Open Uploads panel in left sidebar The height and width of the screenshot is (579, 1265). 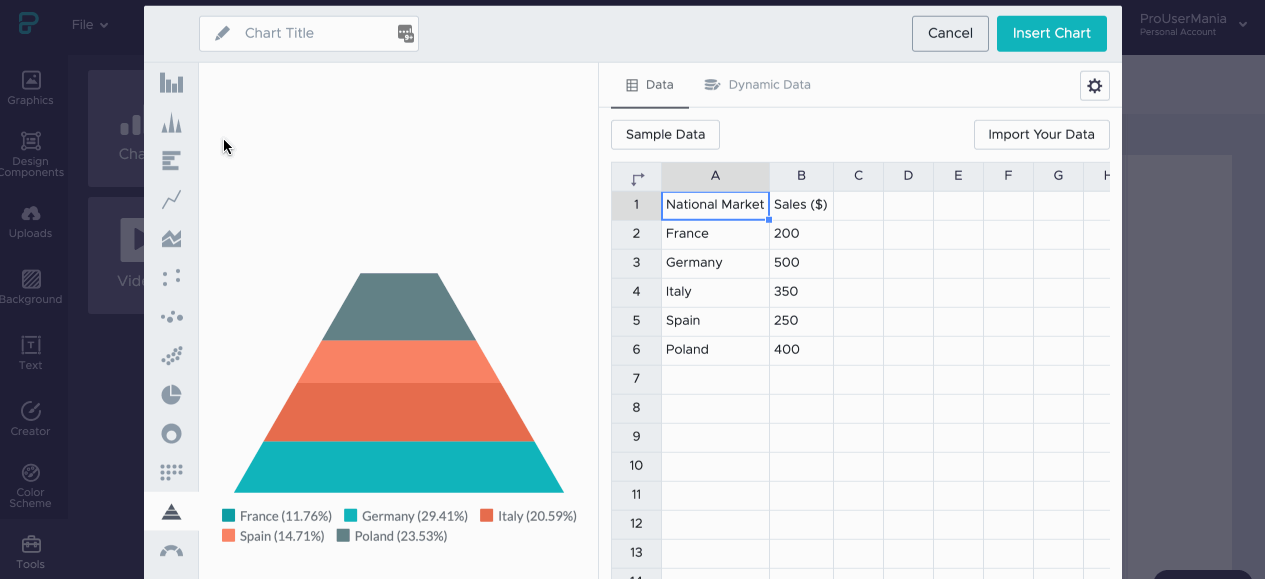pos(31,221)
